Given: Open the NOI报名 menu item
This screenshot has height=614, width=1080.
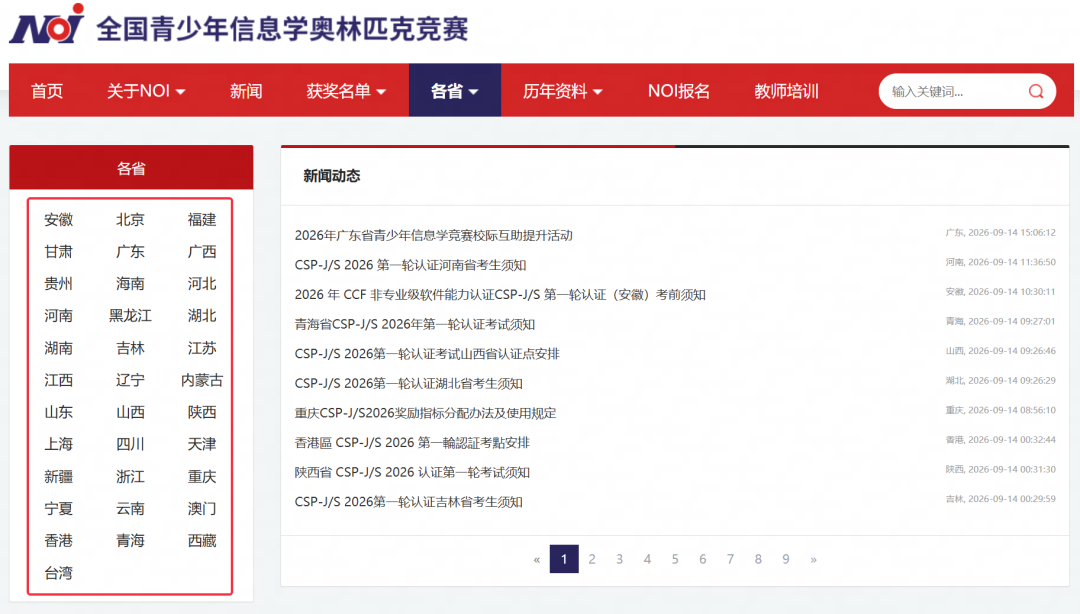Looking at the screenshot, I should coord(678,91).
